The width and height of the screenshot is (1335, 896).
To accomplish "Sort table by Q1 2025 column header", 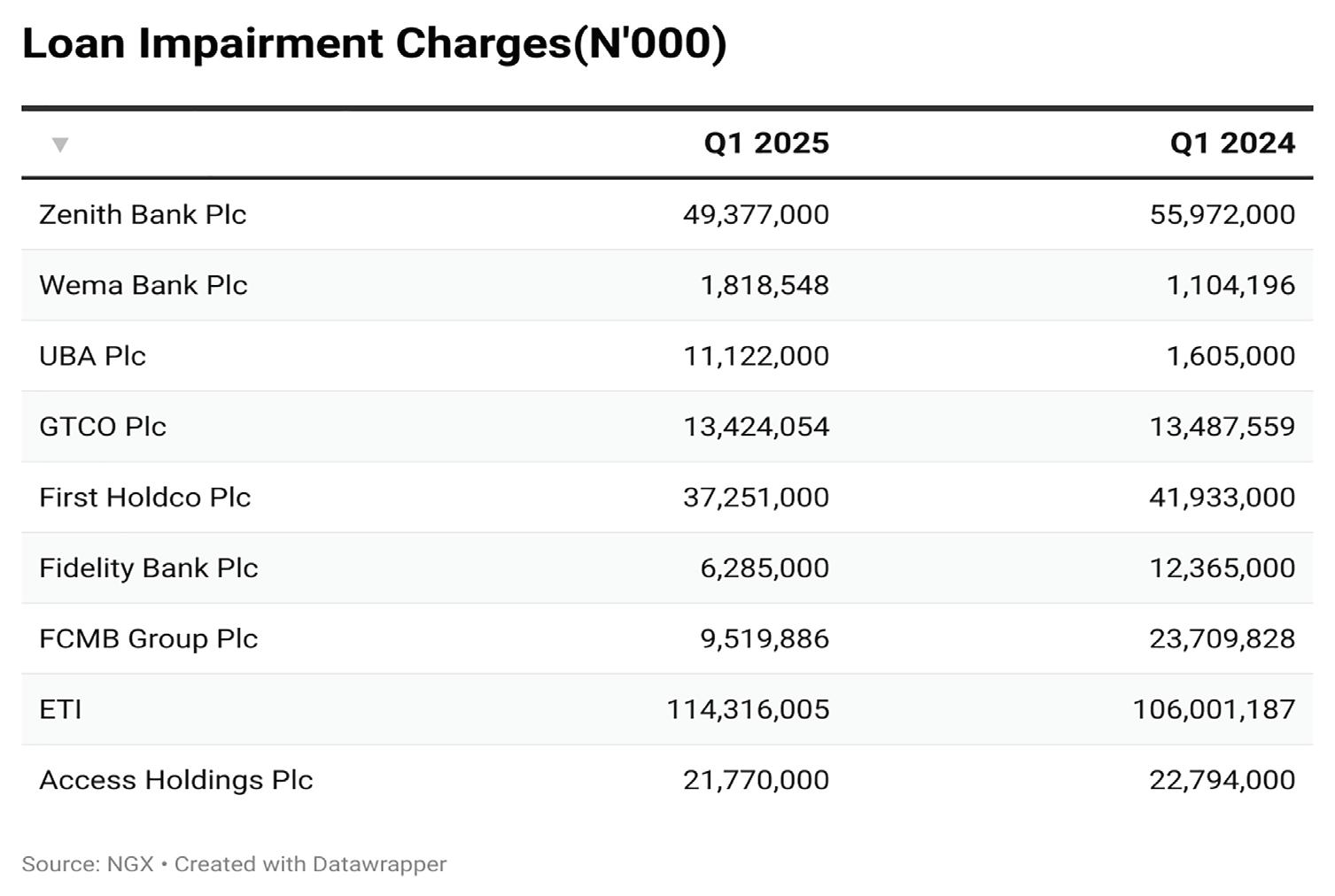I will pyautogui.click(x=766, y=143).
